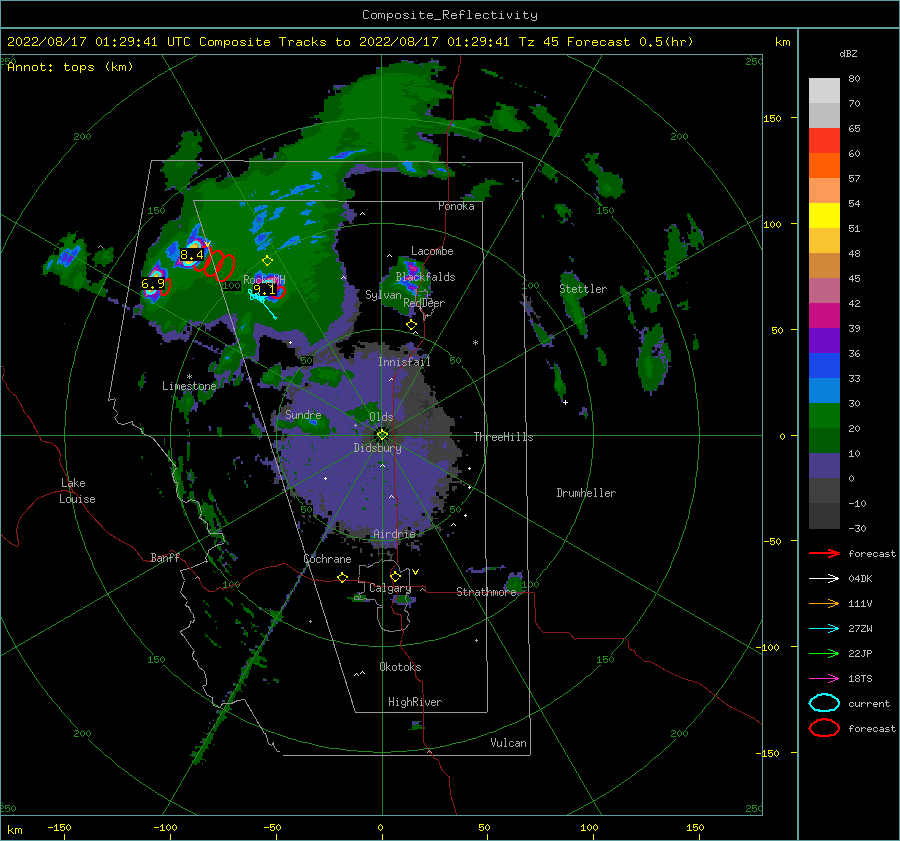Viewport: 900px width, 841px height.
Task: Click the HighRiver city label
Action: click(414, 702)
